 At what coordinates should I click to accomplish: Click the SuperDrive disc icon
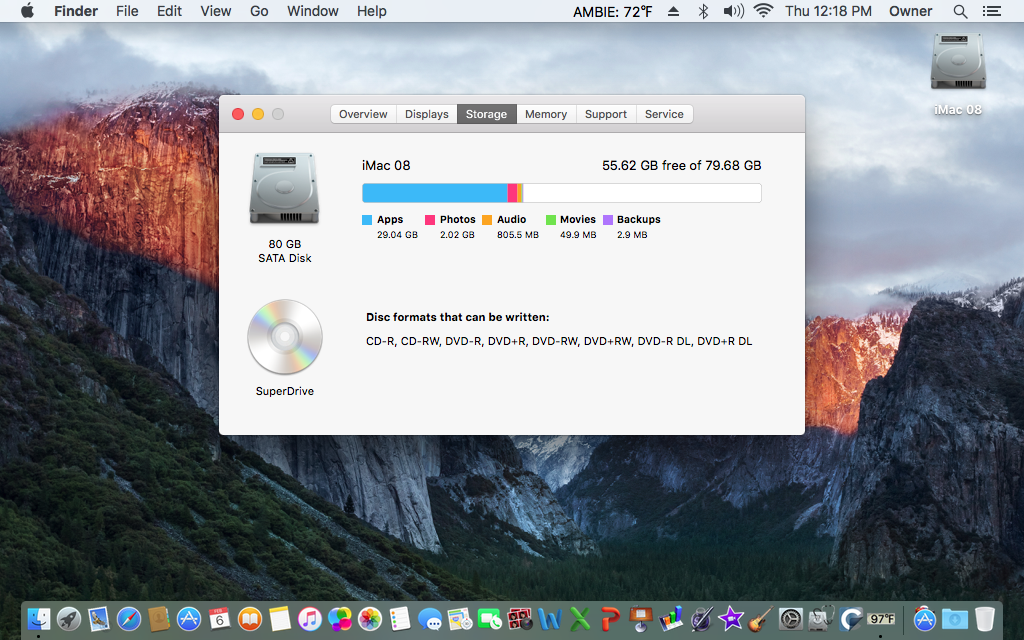pos(285,336)
